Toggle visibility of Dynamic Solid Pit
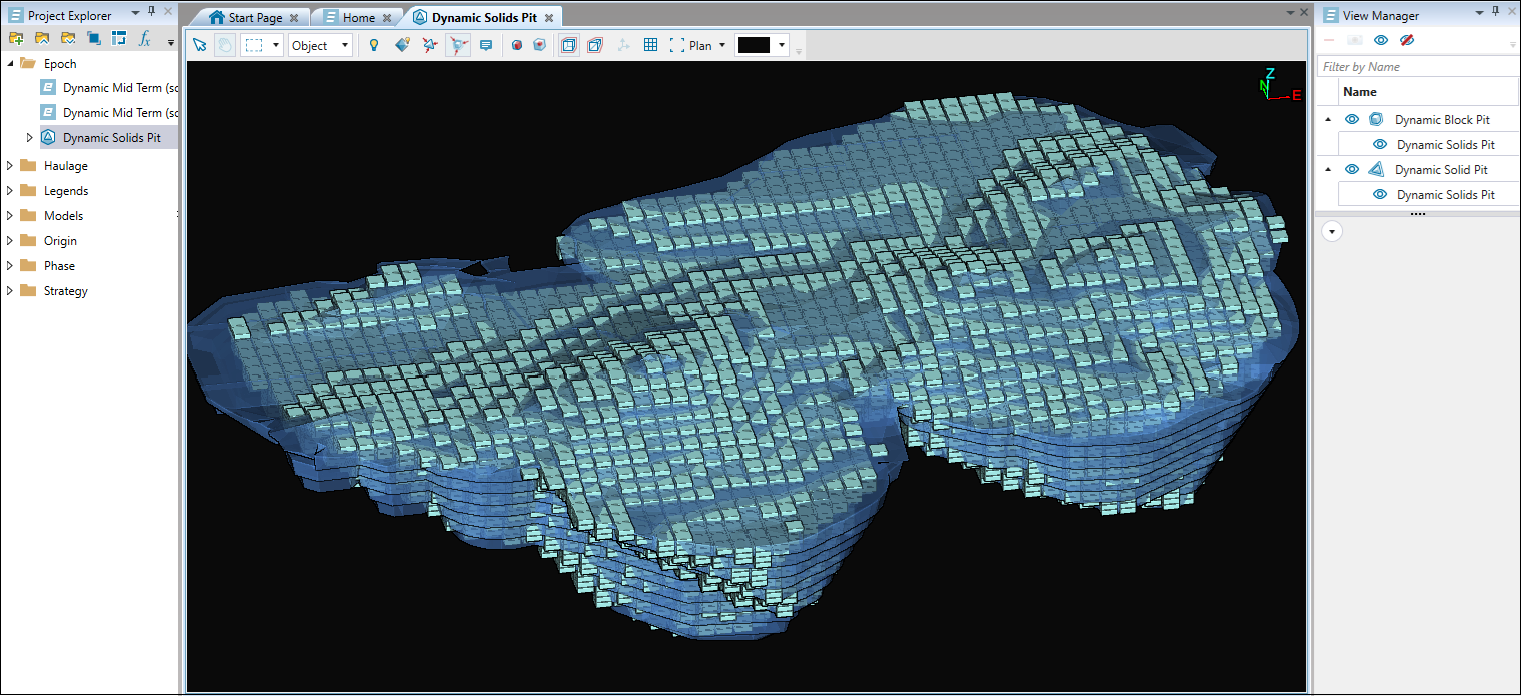This screenshot has height=696, width=1521. tap(1352, 170)
